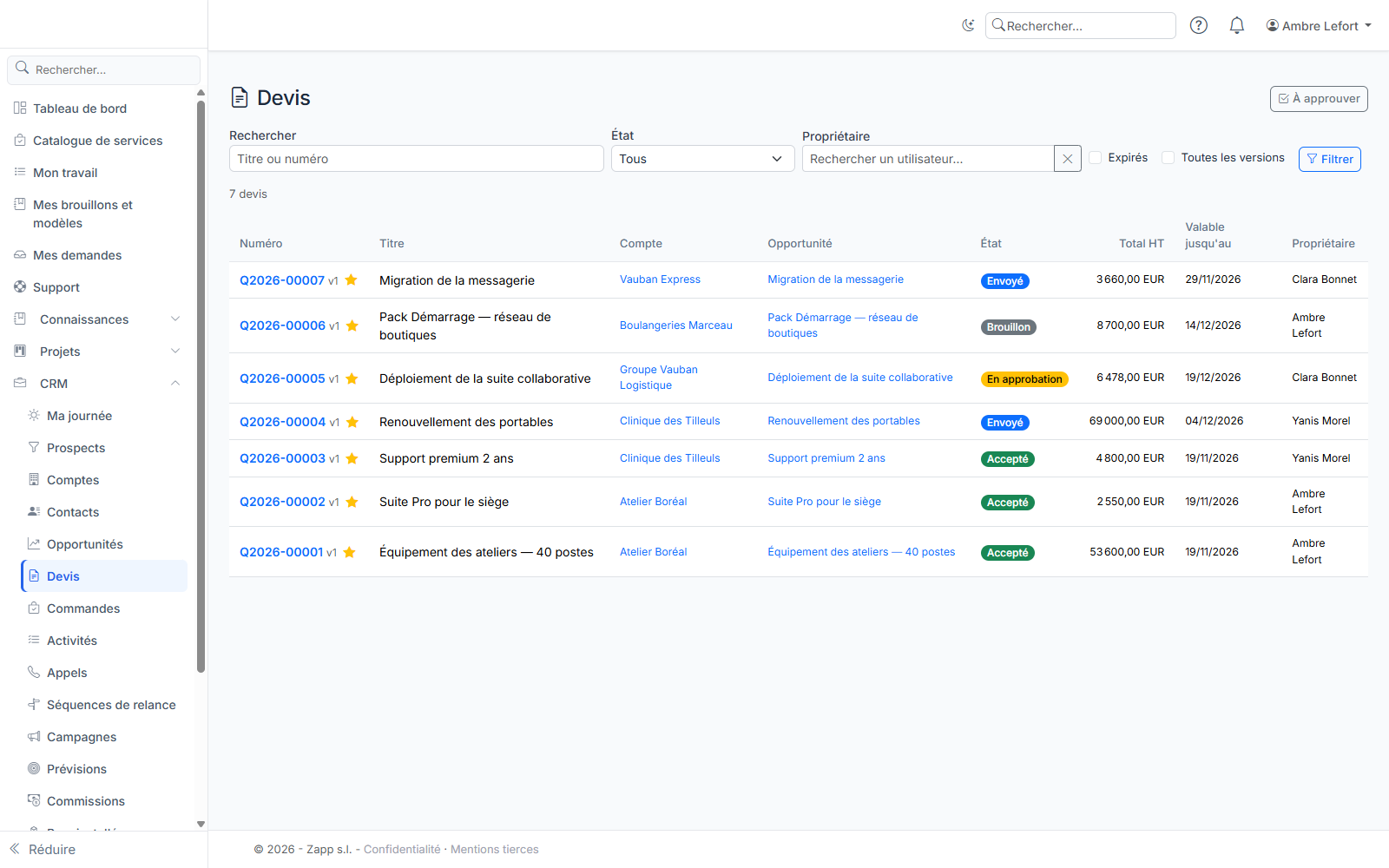The image size is (1389, 868).
Task: Focus the top bar Rechercher field
Action: [x=1081, y=26]
